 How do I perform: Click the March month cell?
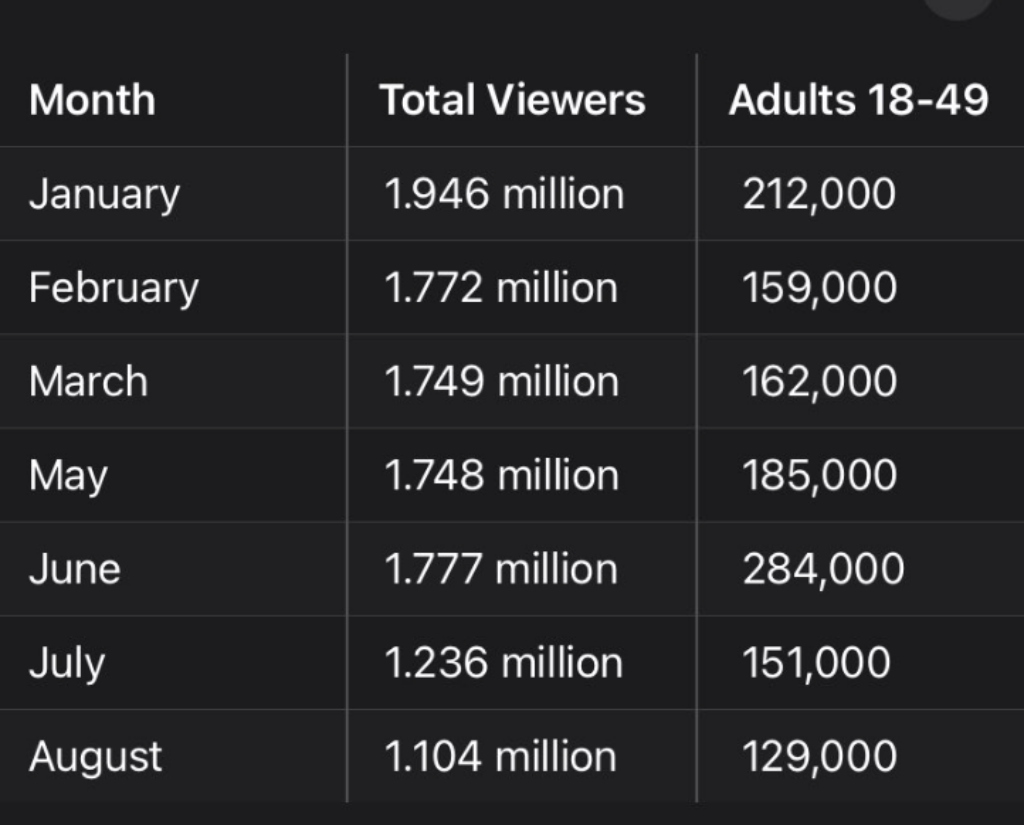pyautogui.click(x=88, y=382)
